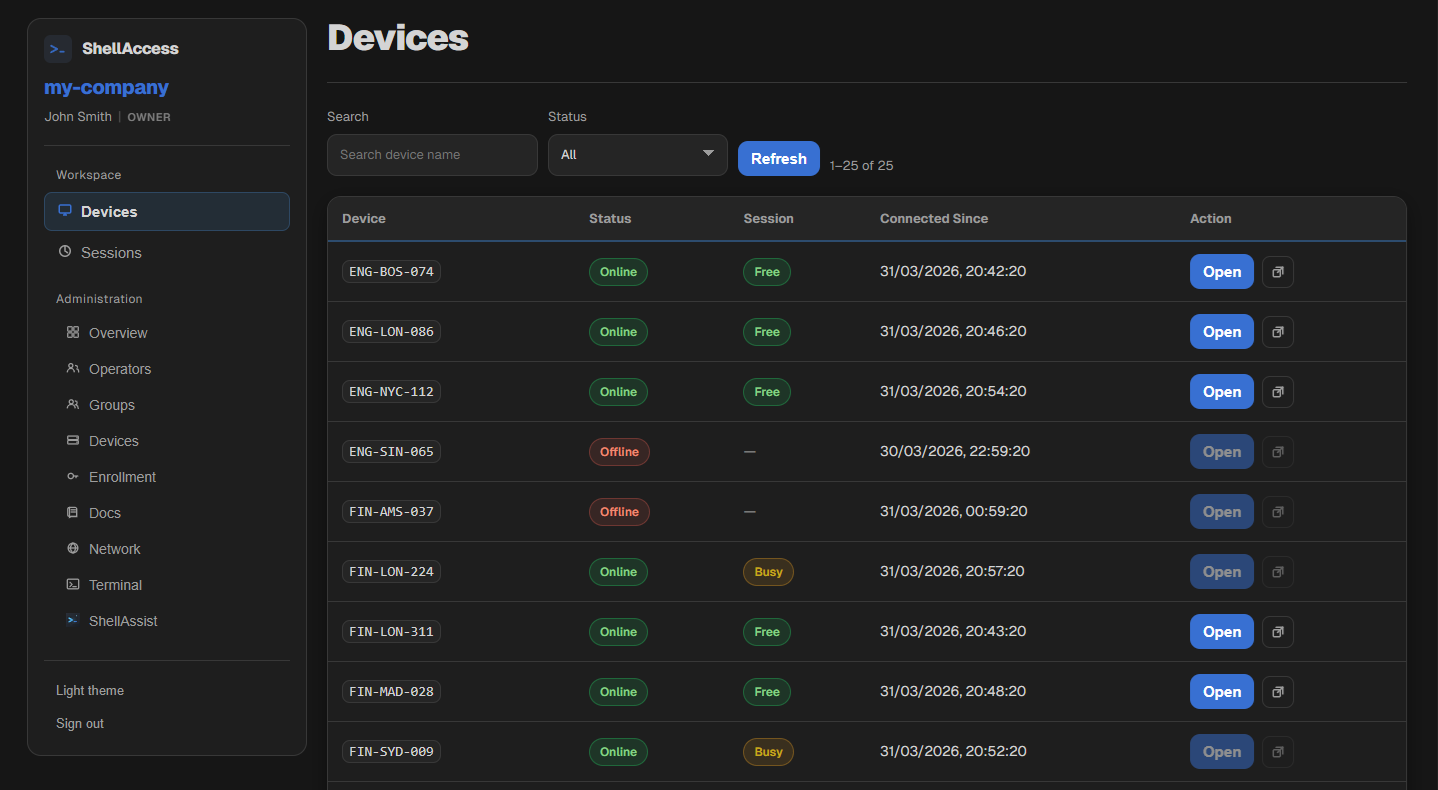
Task: Click the Status column header
Action: click(x=610, y=218)
